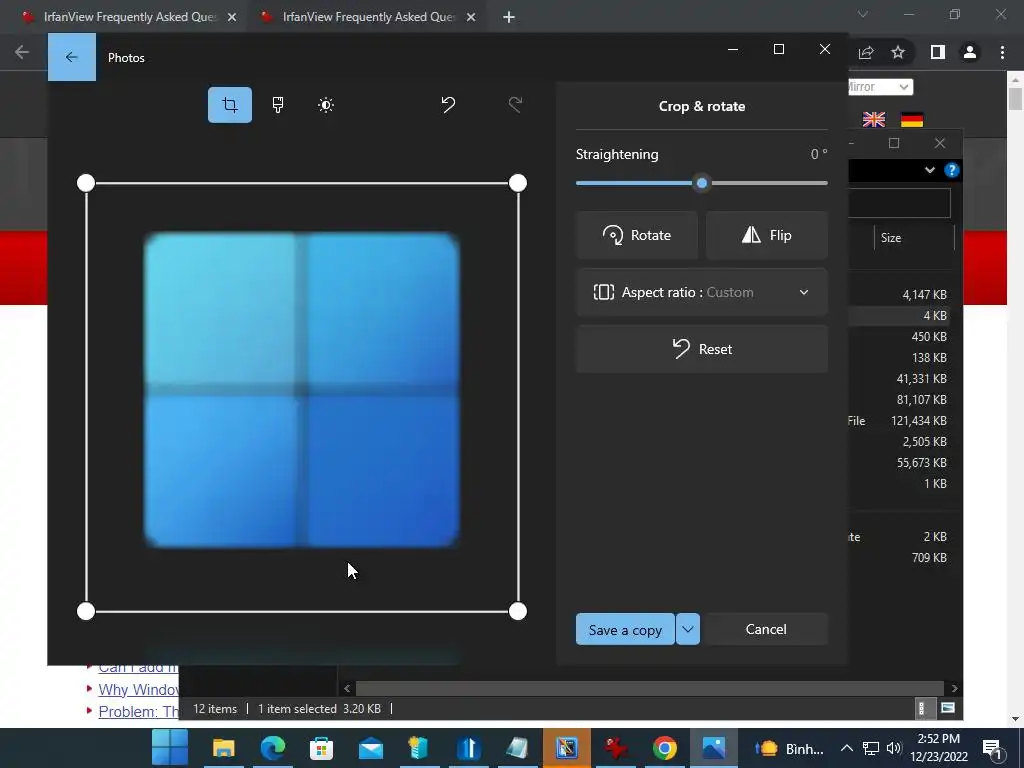Click Explorer horizontal scrollbar left arrow
1024x768 pixels.
click(347, 688)
